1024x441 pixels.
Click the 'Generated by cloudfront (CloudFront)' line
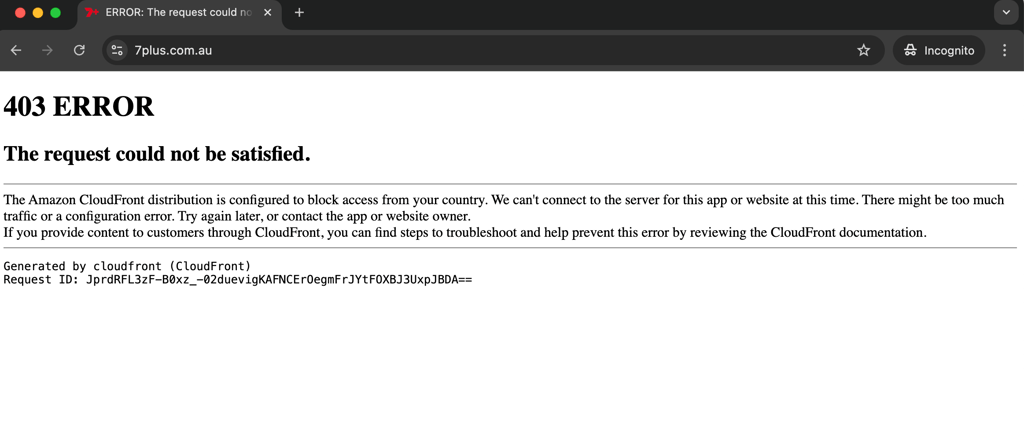[127, 266]
